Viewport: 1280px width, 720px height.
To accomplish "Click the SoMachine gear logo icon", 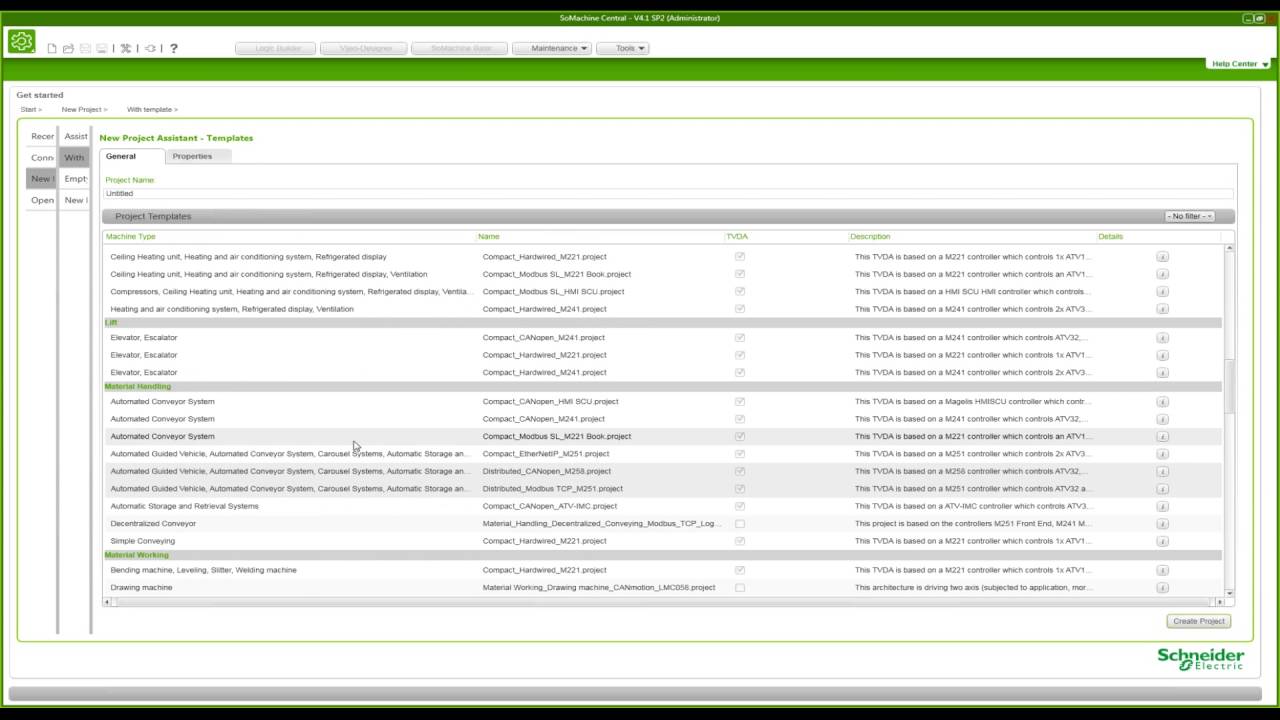I will point(21,41).
